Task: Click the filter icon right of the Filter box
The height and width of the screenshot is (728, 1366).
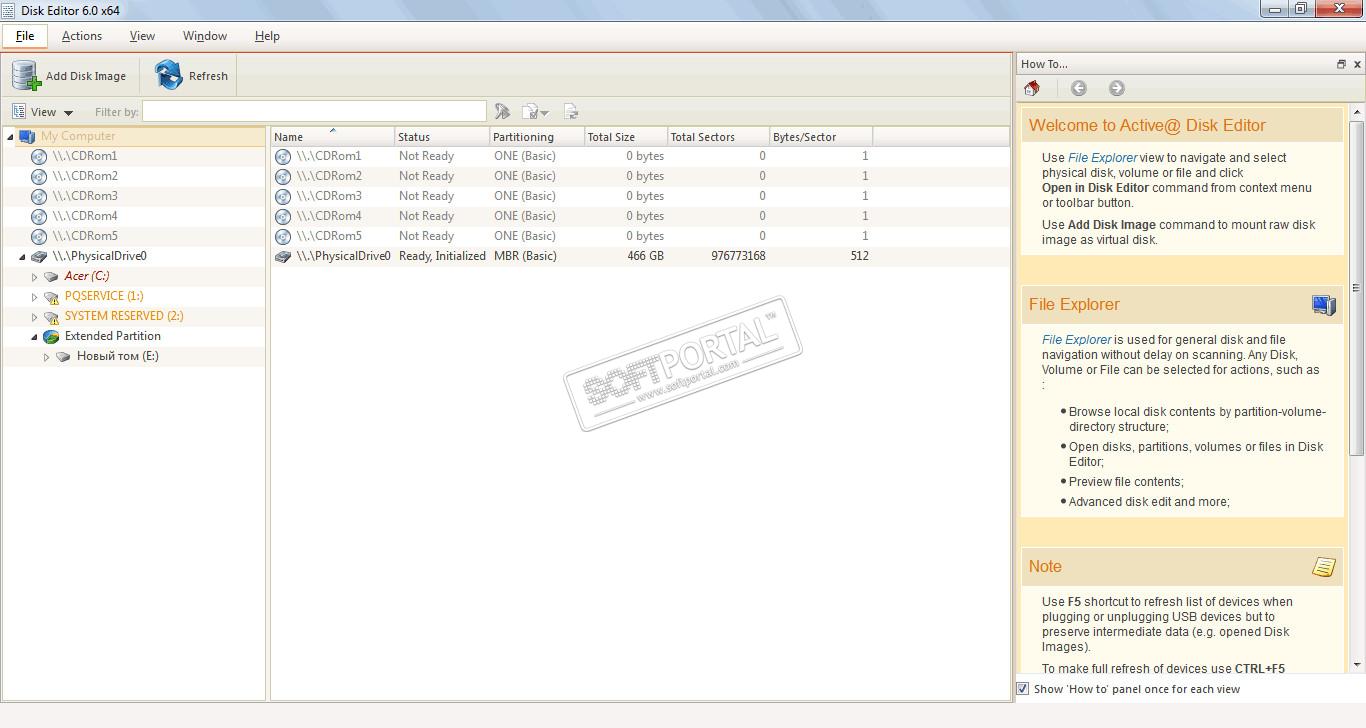Action: tap(502, 112)
